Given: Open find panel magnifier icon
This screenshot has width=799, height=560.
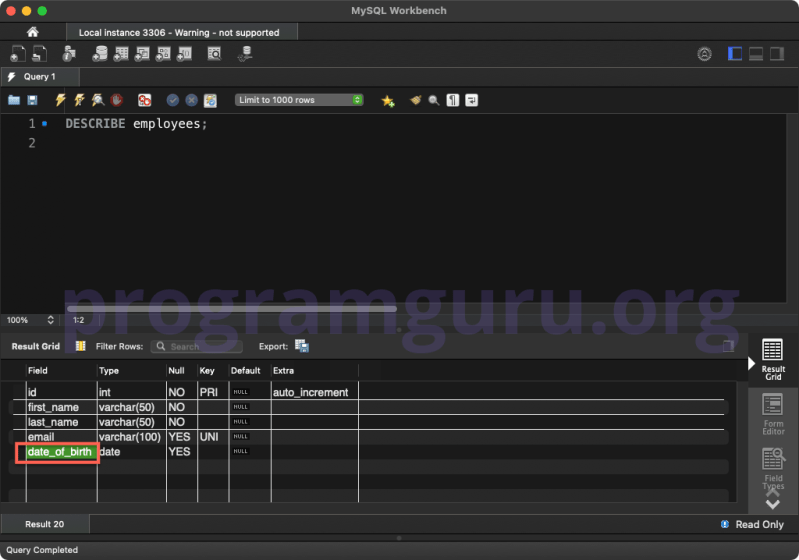Looking at the screenshot, I should tap(434, 100).
